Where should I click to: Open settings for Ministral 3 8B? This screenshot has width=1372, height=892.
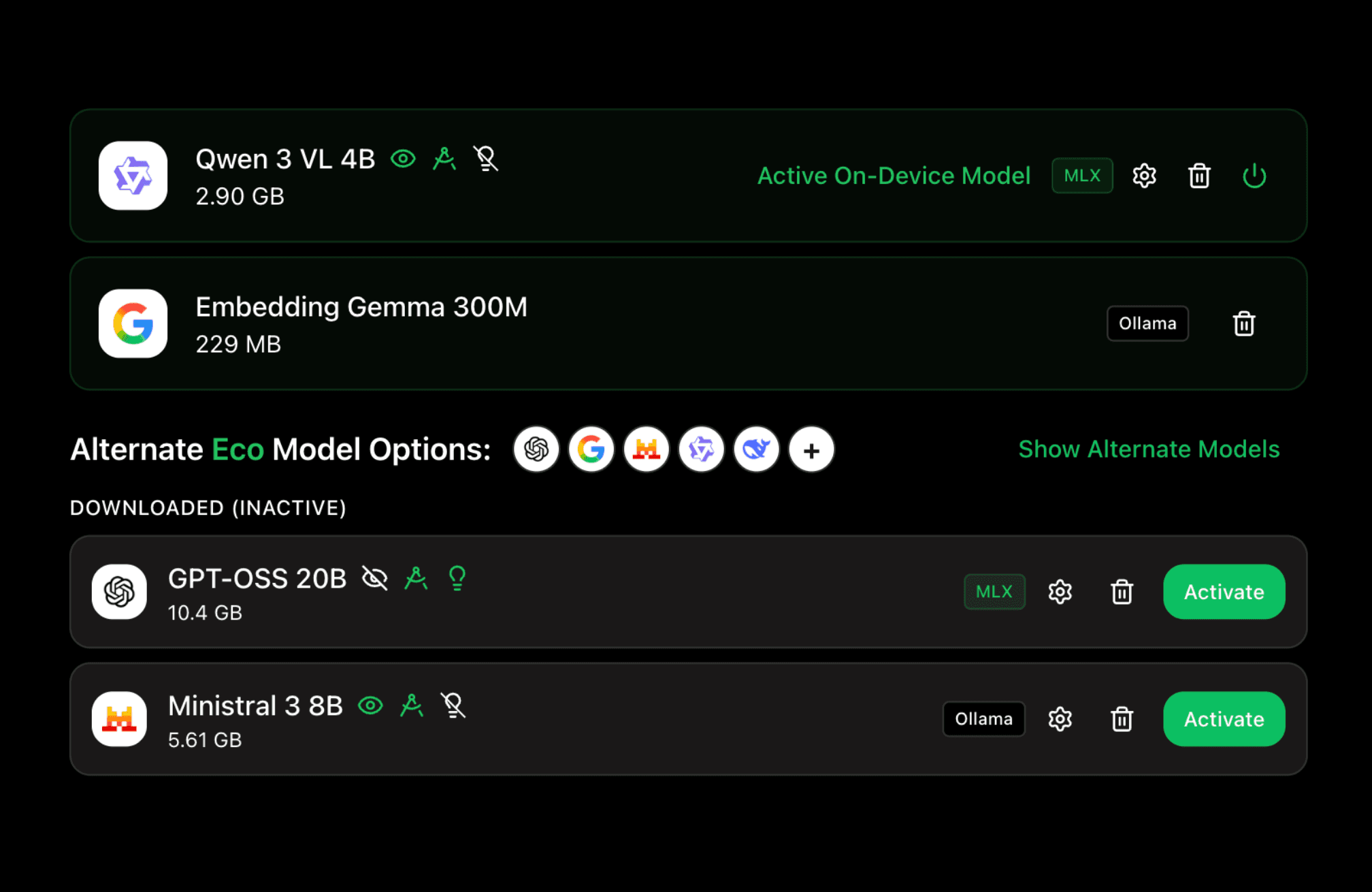(x=1060, y=719)
